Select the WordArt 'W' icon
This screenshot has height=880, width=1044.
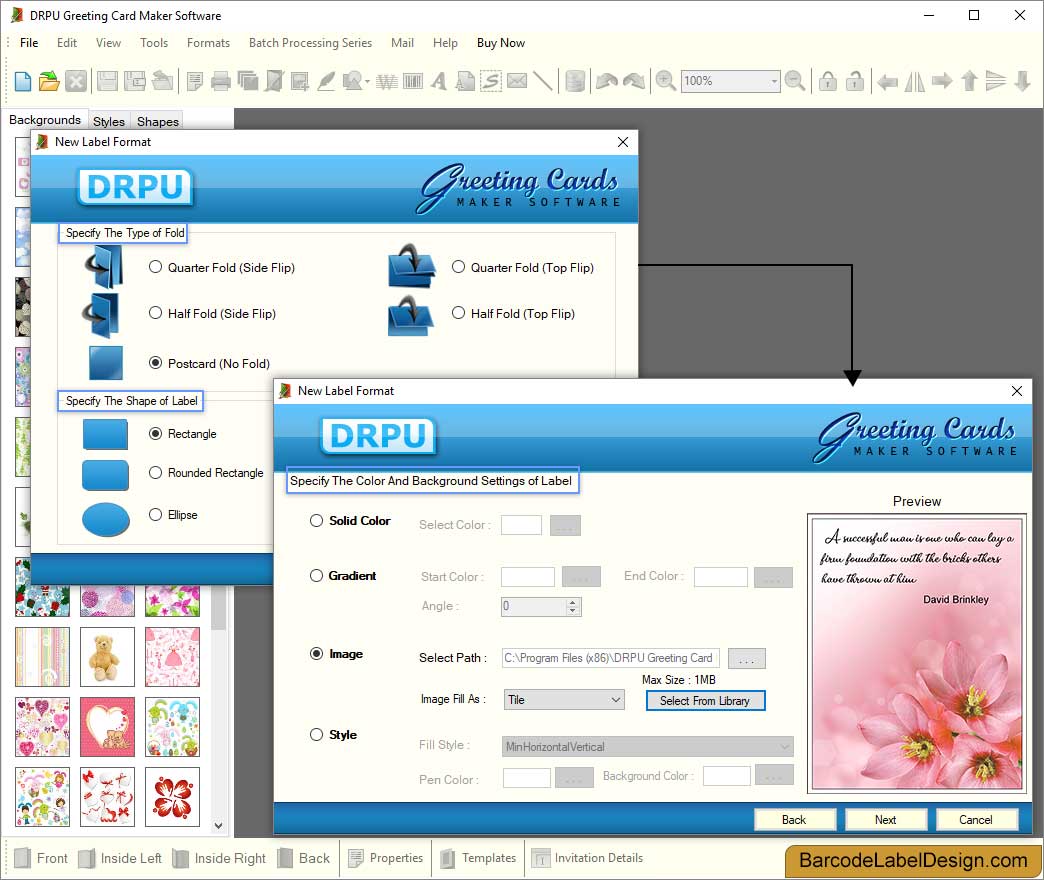click(x=386, y=82)
